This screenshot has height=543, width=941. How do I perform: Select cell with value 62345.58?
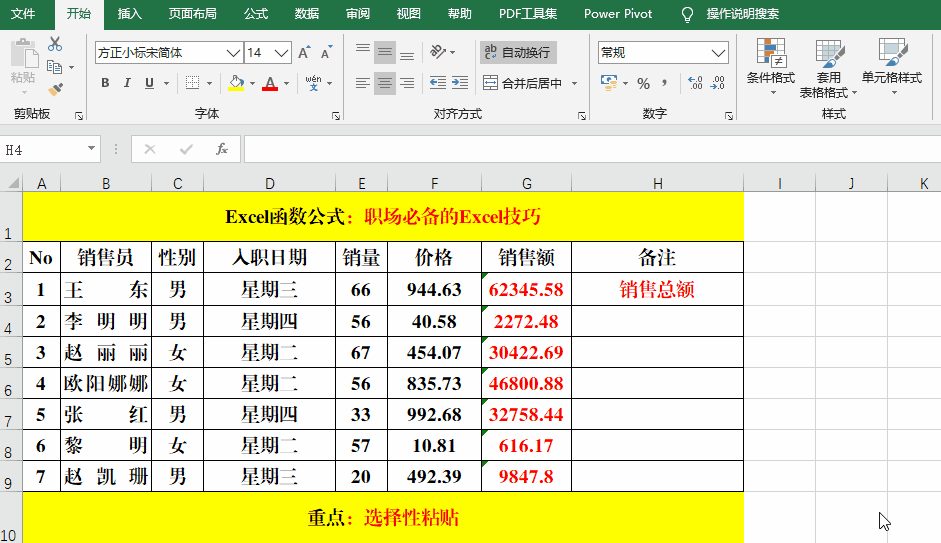click(526, 289)
